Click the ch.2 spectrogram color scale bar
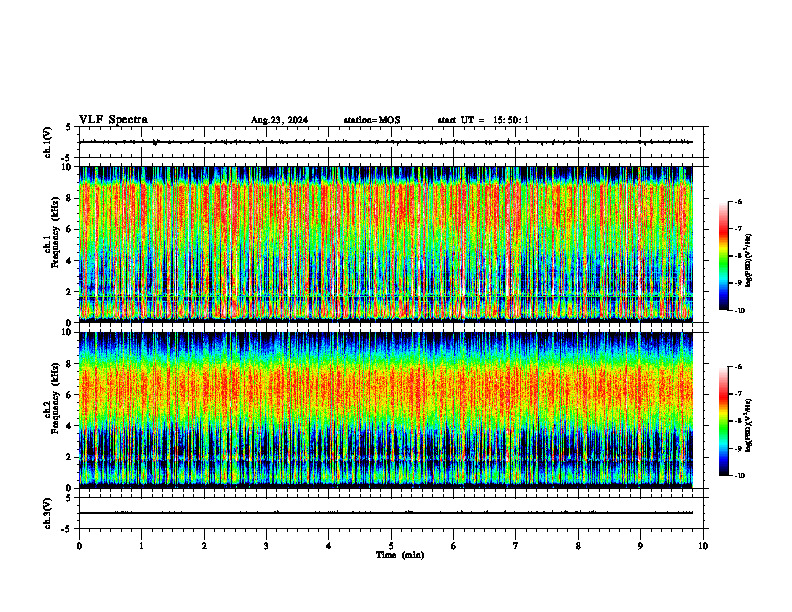The width and height of the screenshot is (792, 612). pyautogui.click(x=723, y=421)
